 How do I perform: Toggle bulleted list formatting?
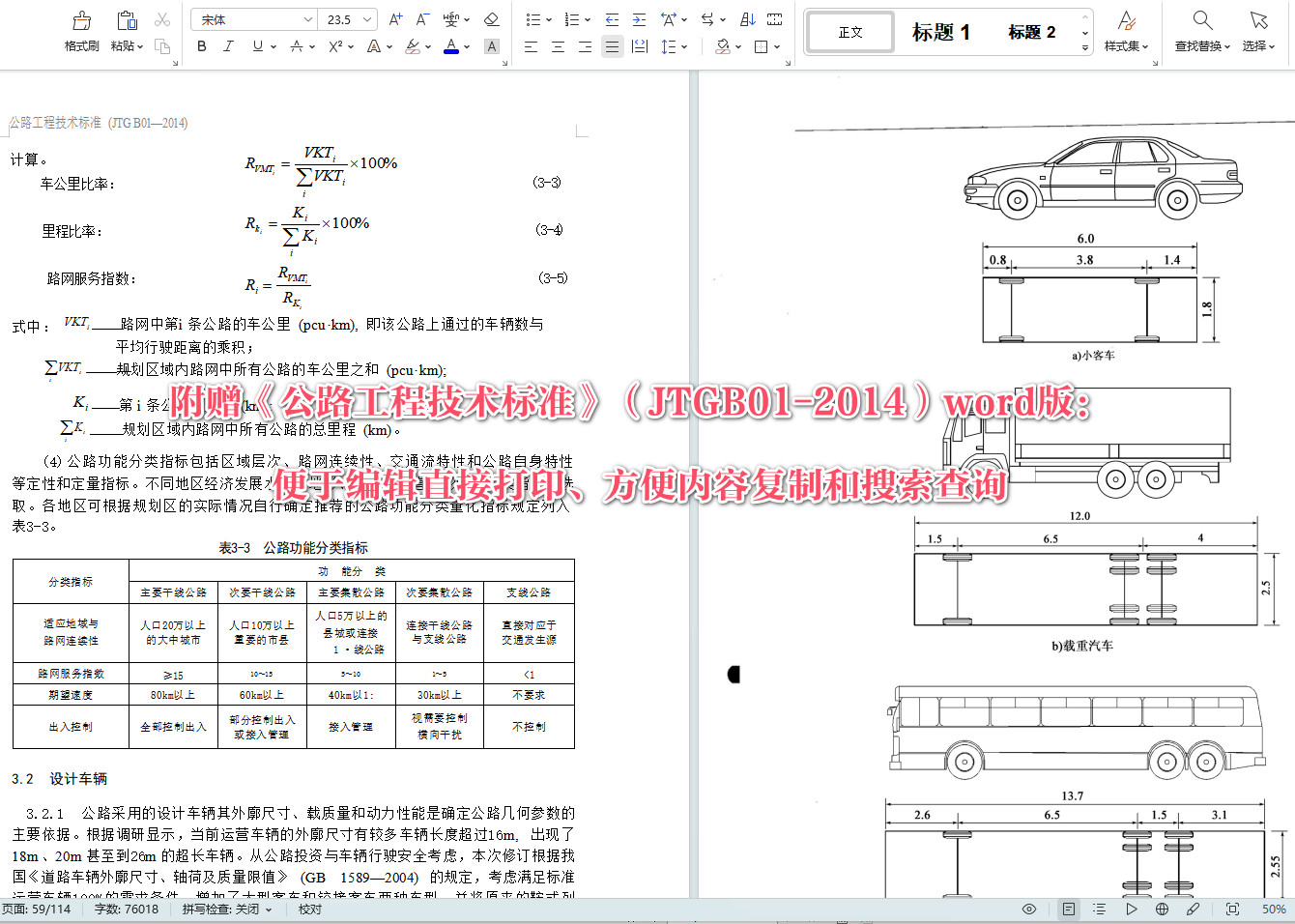point(532,19)
